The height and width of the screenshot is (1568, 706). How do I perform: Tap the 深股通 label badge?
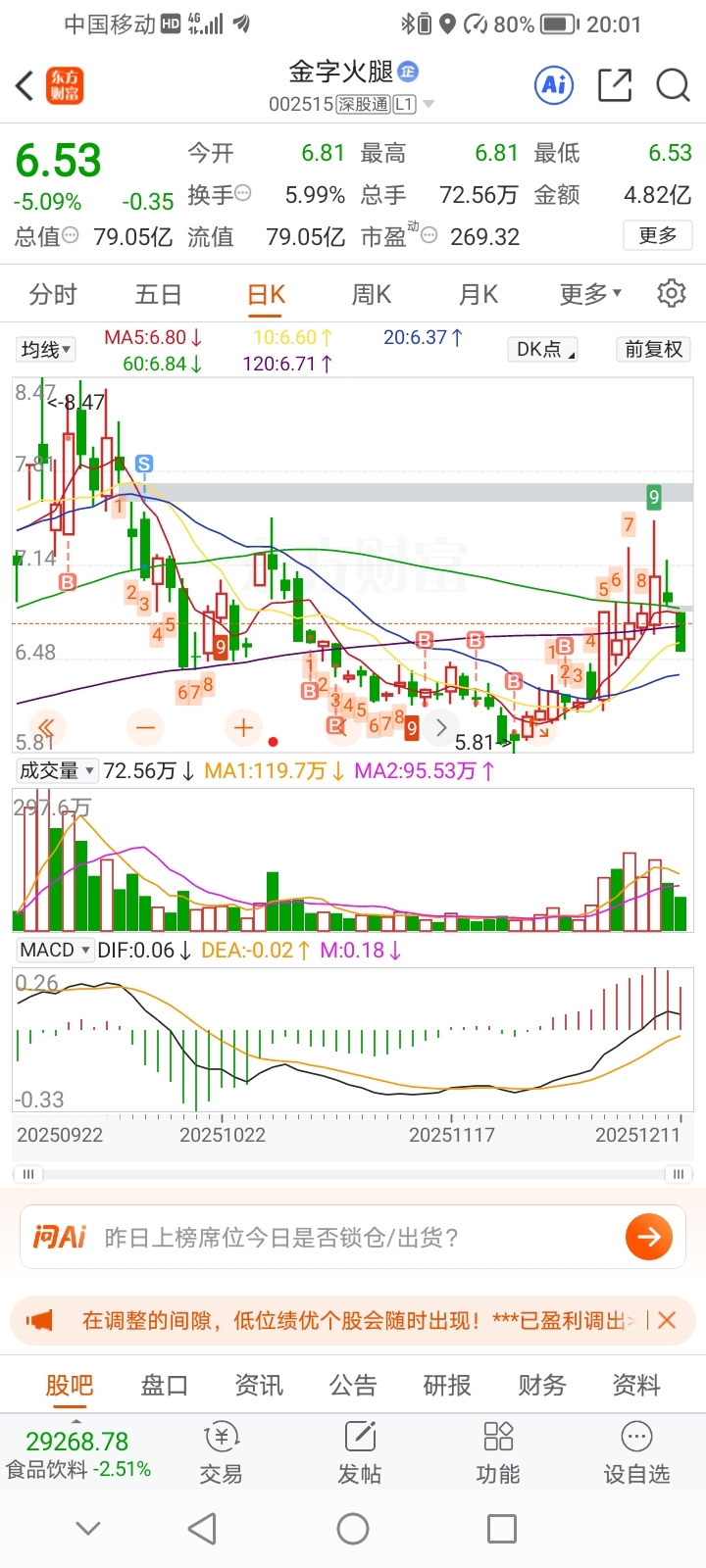click(x=364, y=104)
